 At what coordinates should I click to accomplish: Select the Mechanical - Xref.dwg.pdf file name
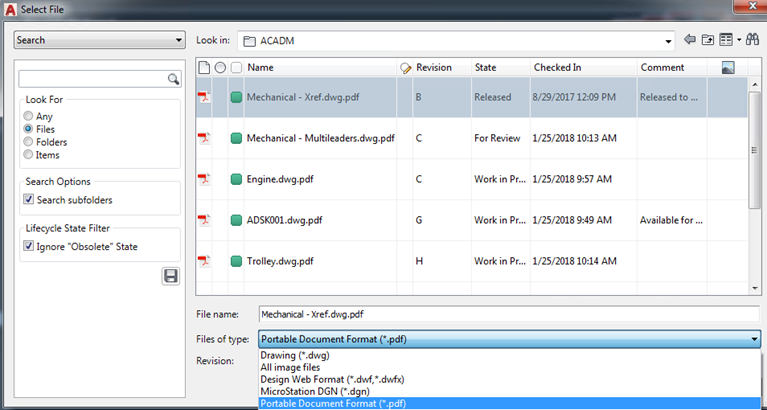point(303,97)
